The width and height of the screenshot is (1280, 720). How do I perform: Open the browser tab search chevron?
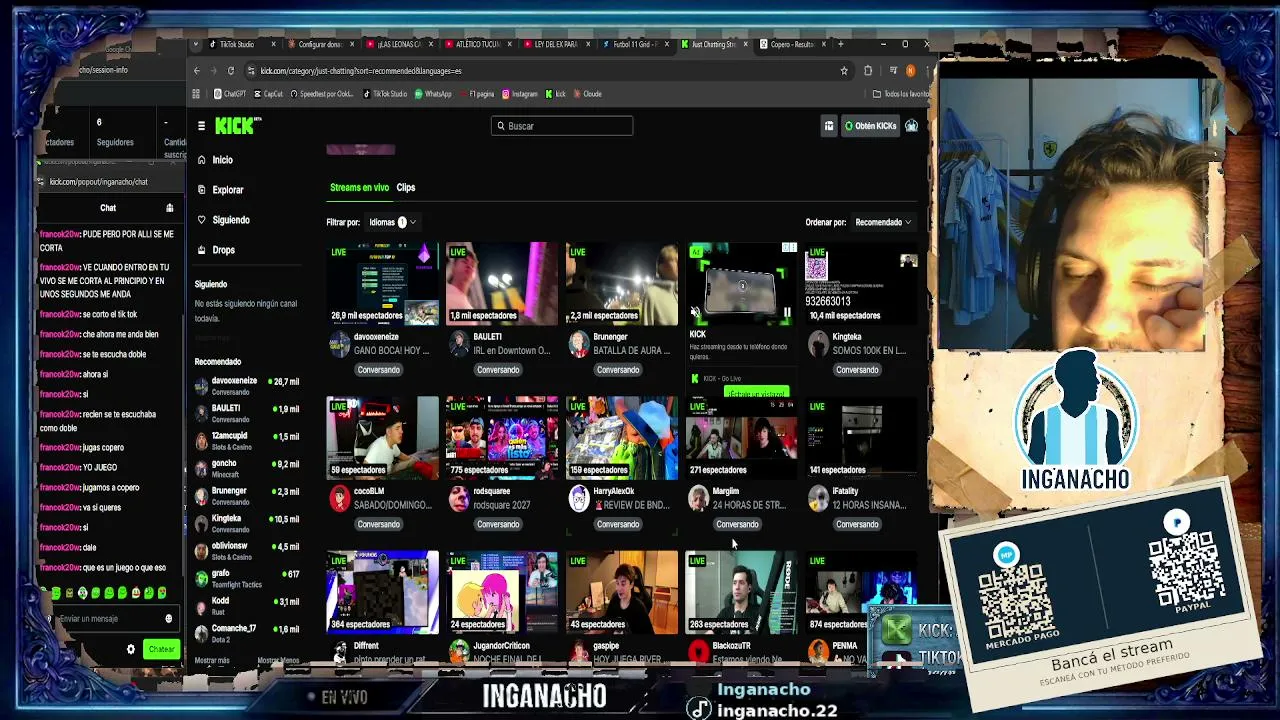tap(197, 44)
